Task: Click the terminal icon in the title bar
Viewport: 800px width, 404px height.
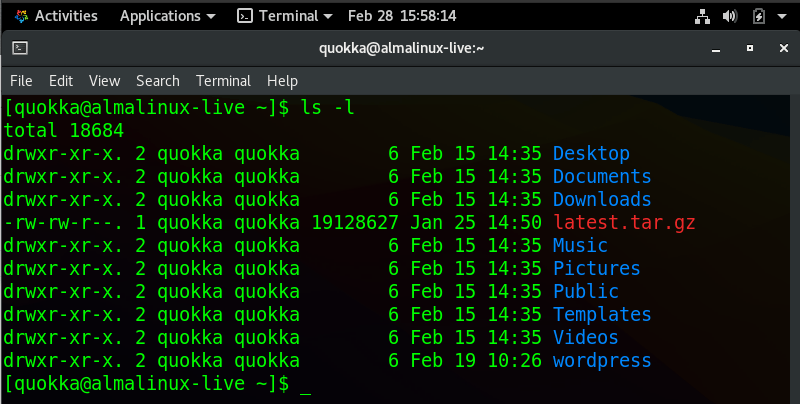Action: tap(20, 47)
